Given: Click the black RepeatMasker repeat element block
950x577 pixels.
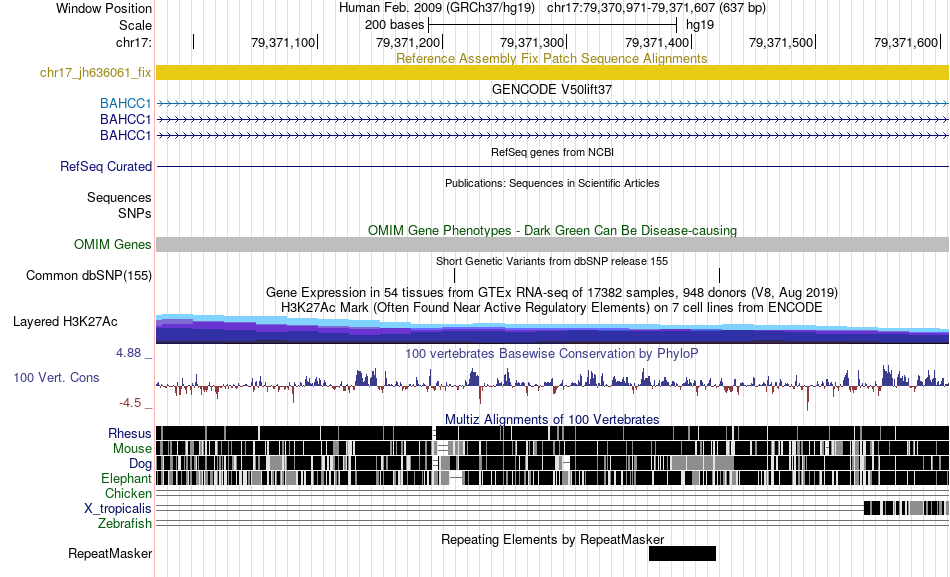Looking at the screenshot, I should click(682, 553).
